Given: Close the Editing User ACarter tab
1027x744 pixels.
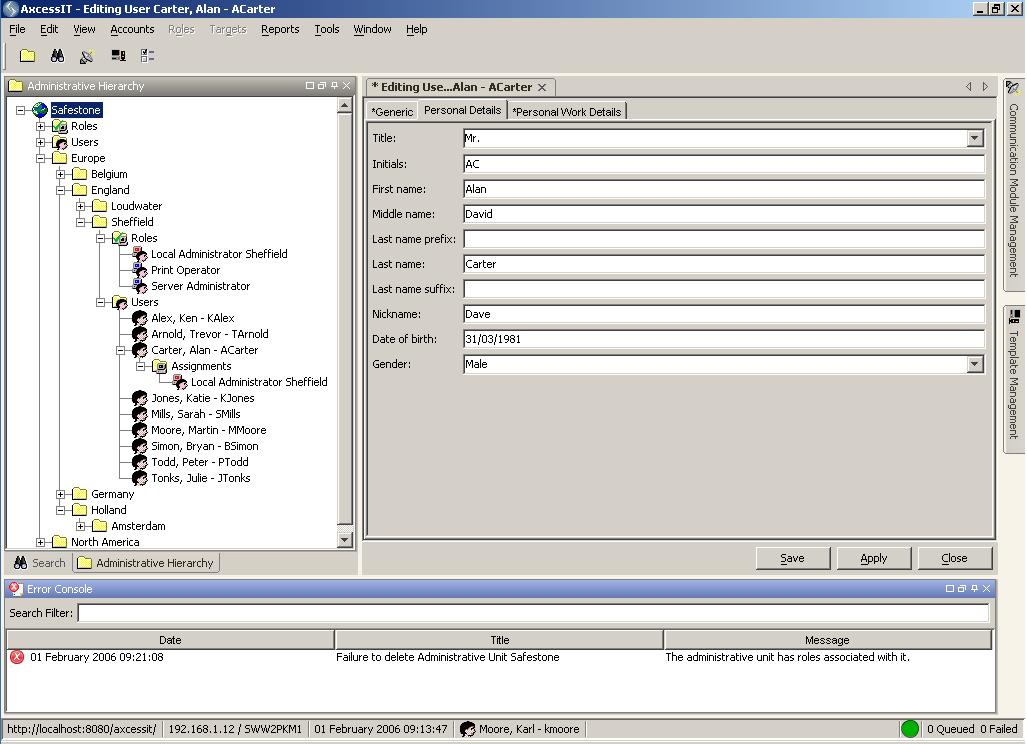Looking at the screenshot, I should coord(542,87).
